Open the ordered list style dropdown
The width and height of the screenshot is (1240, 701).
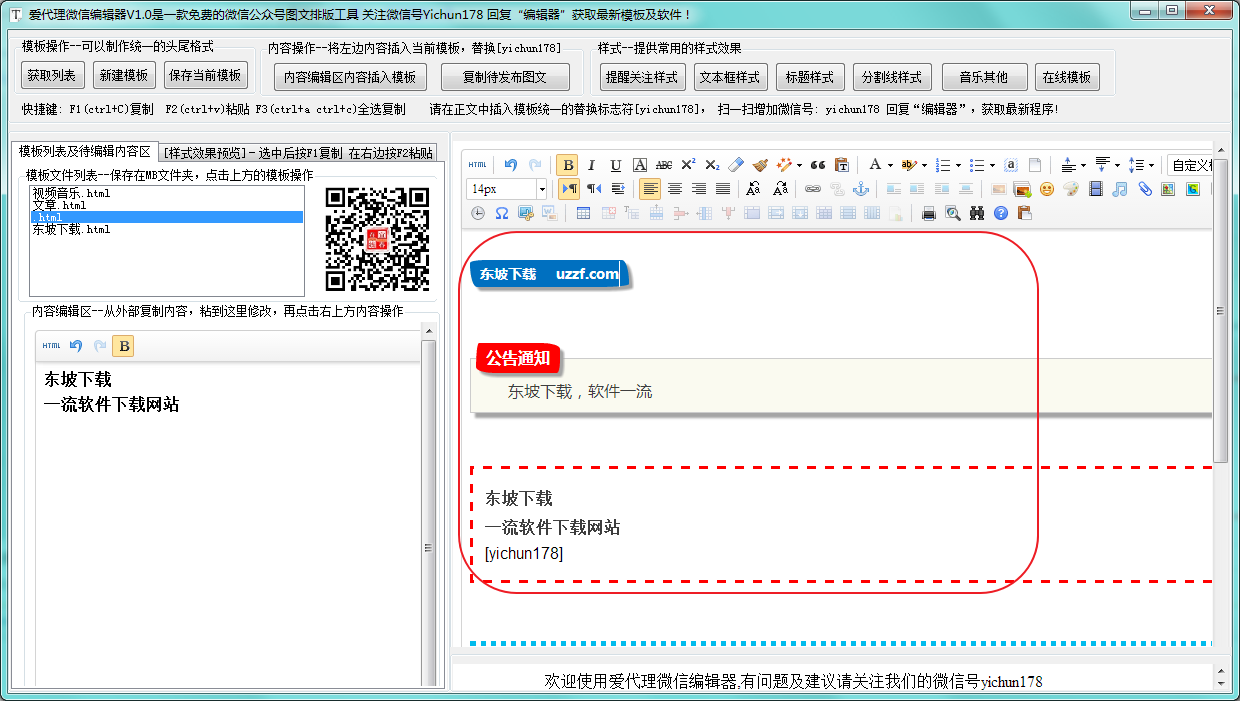[958, 165]
